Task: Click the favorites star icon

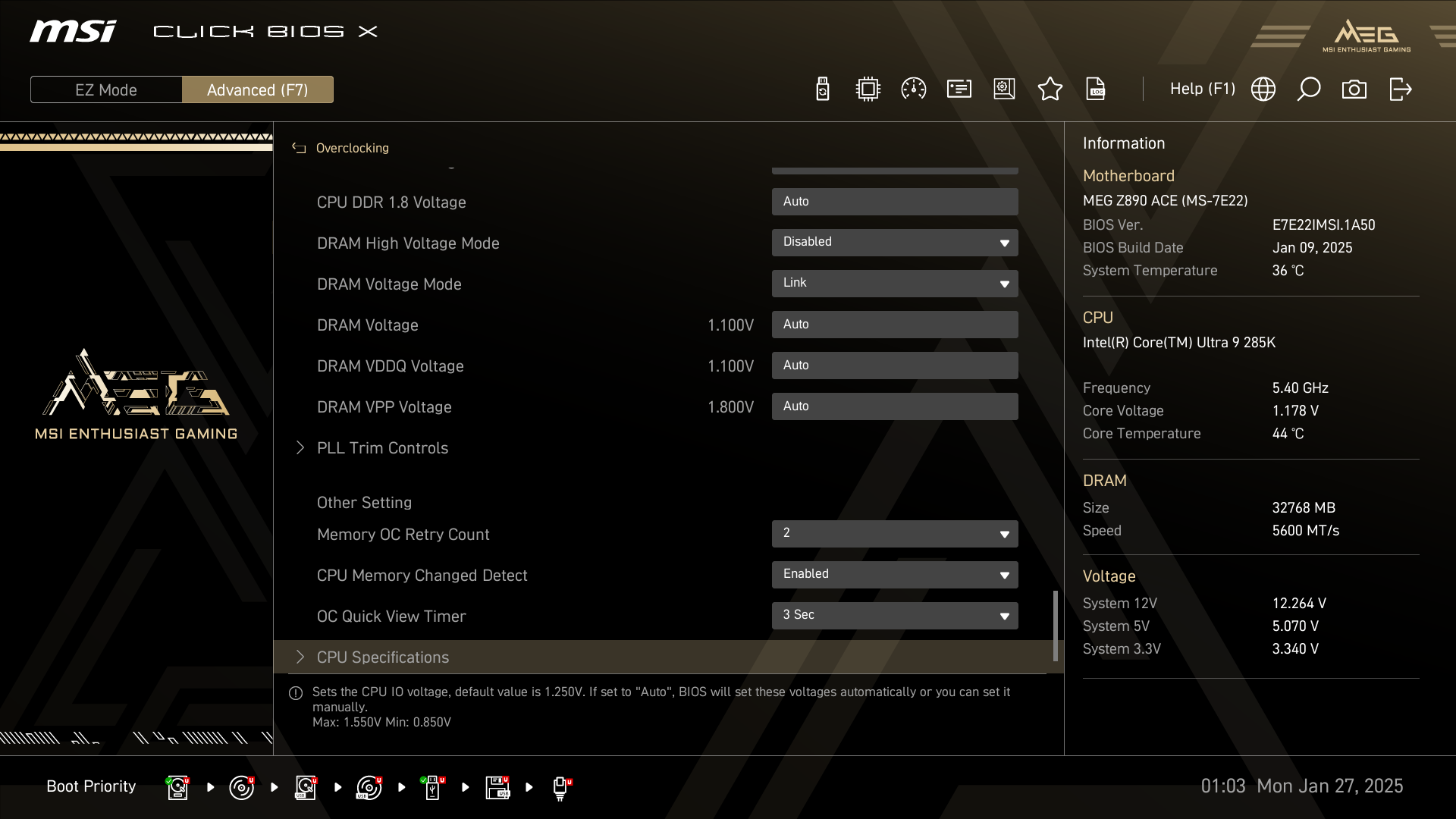Action: coord(1050,89)
